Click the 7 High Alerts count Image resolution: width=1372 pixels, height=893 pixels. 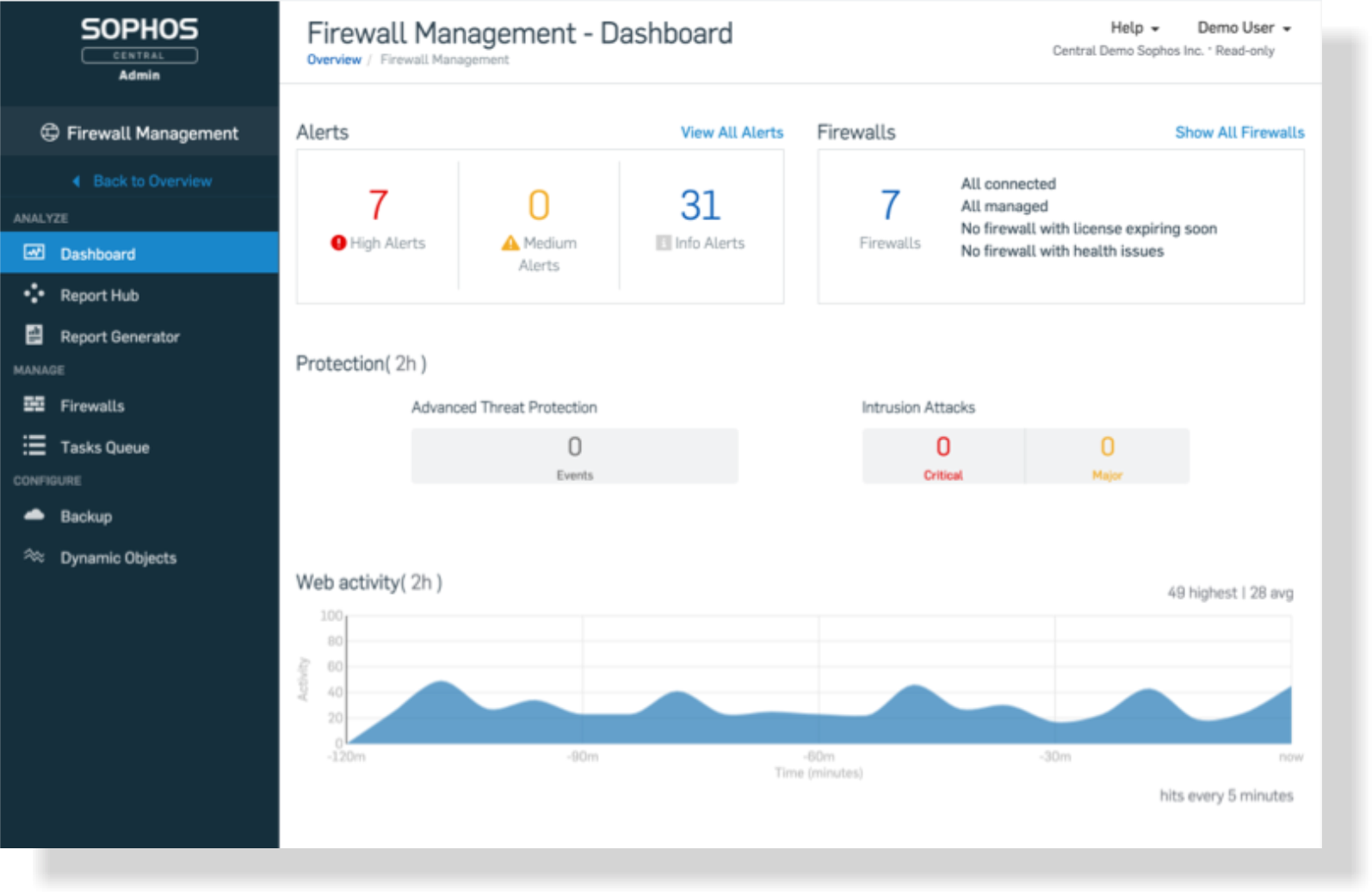378,205
